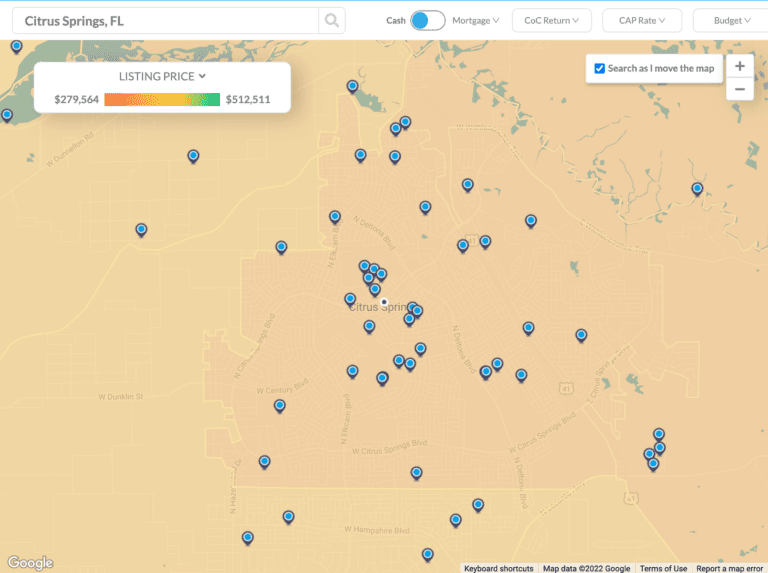The width and height of the screenshot is (768, 573).
Task: Click the property pin on W Dunnellon Rd
Action: point(193,155)
